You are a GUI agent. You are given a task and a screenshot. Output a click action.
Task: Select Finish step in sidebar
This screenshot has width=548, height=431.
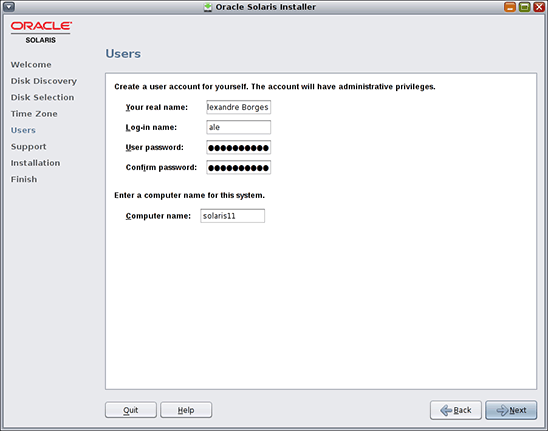(24, 179)
